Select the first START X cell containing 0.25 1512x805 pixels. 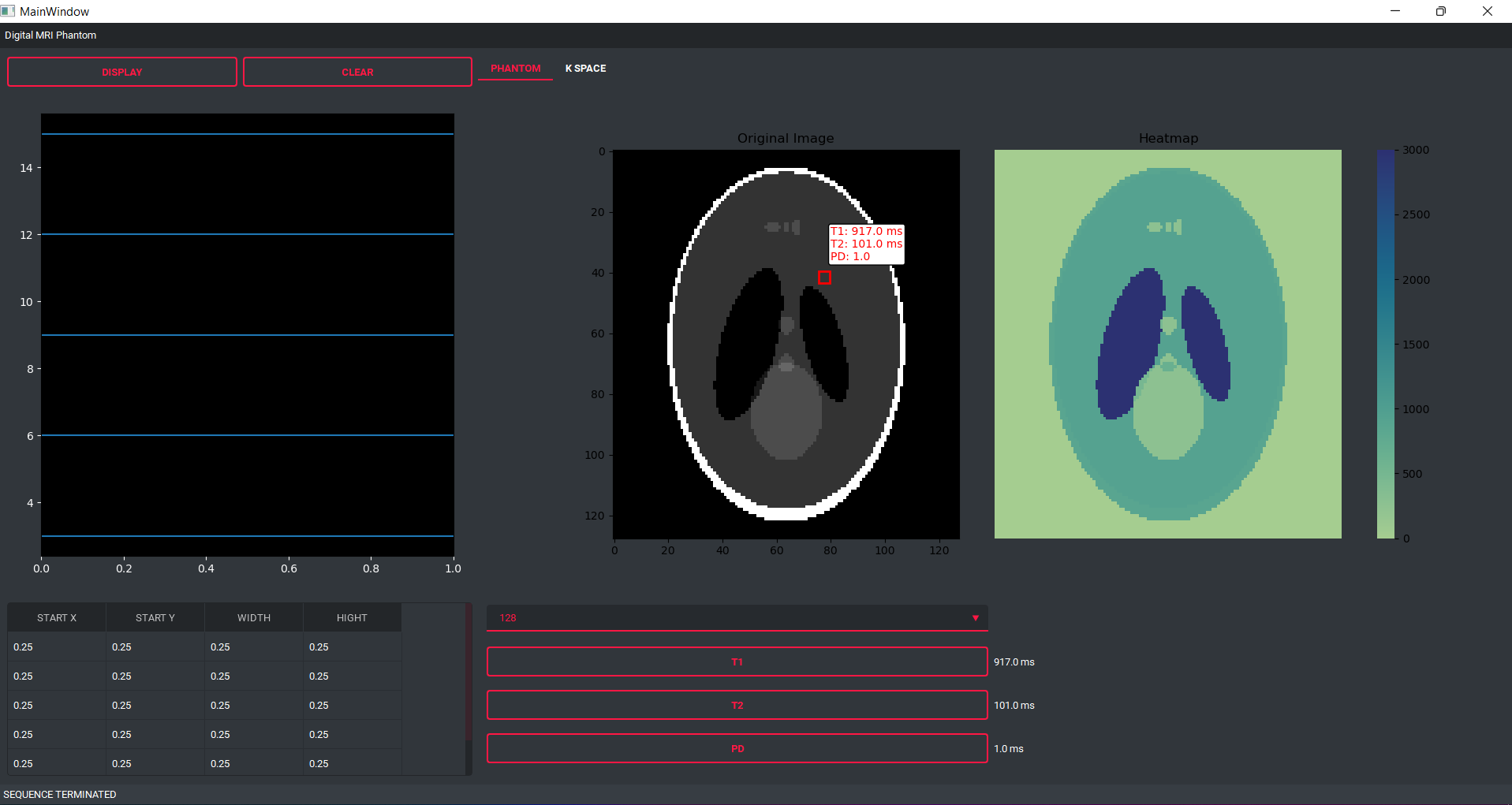tap(55, 647)
